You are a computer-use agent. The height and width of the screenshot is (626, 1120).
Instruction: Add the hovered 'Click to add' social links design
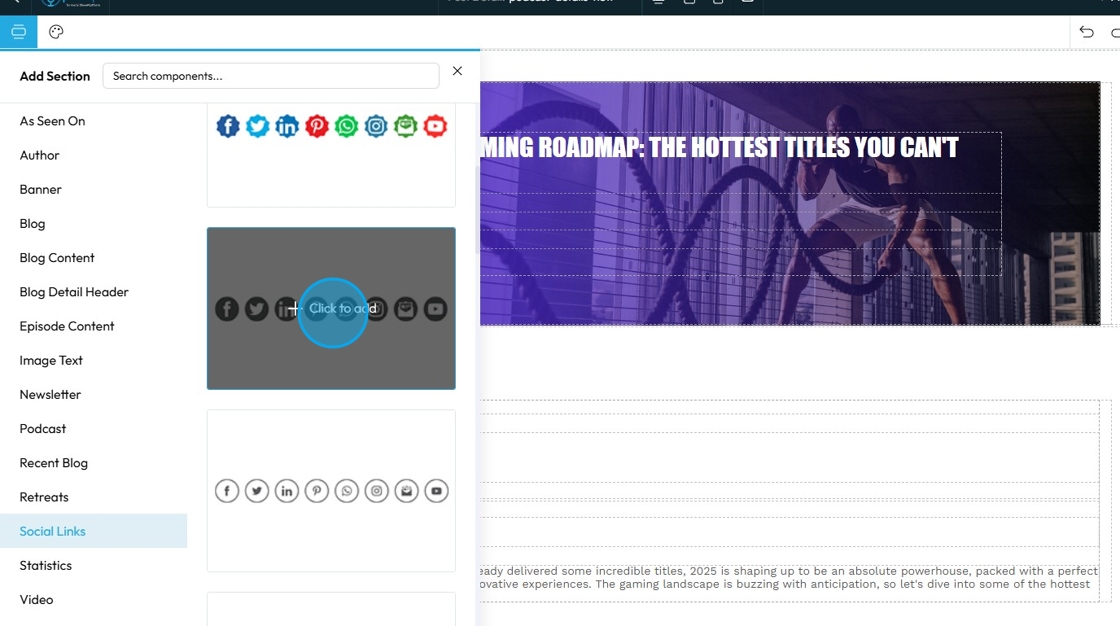coord(332,309)
